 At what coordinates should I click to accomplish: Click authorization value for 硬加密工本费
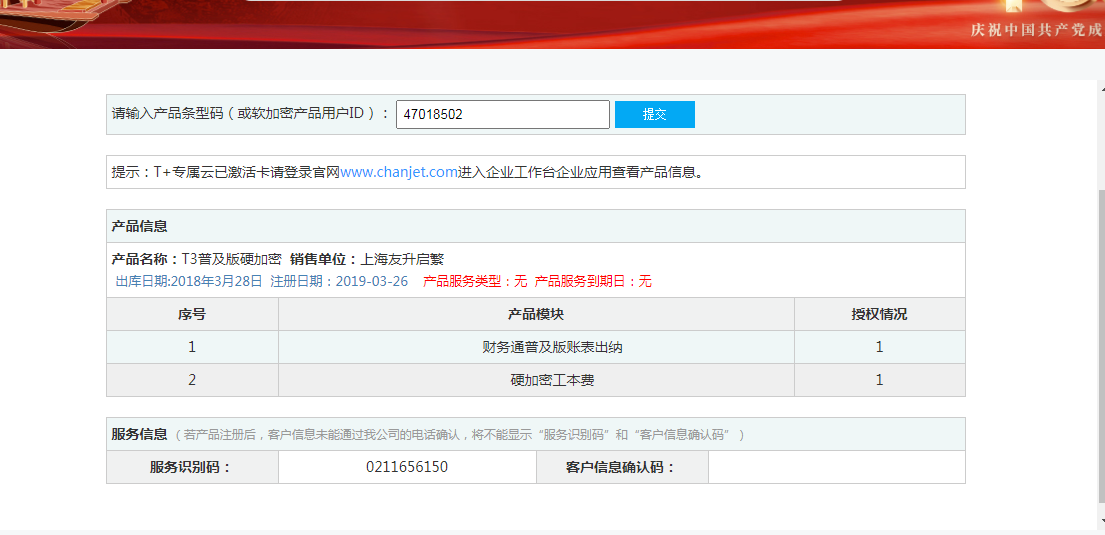coord(879,380)
